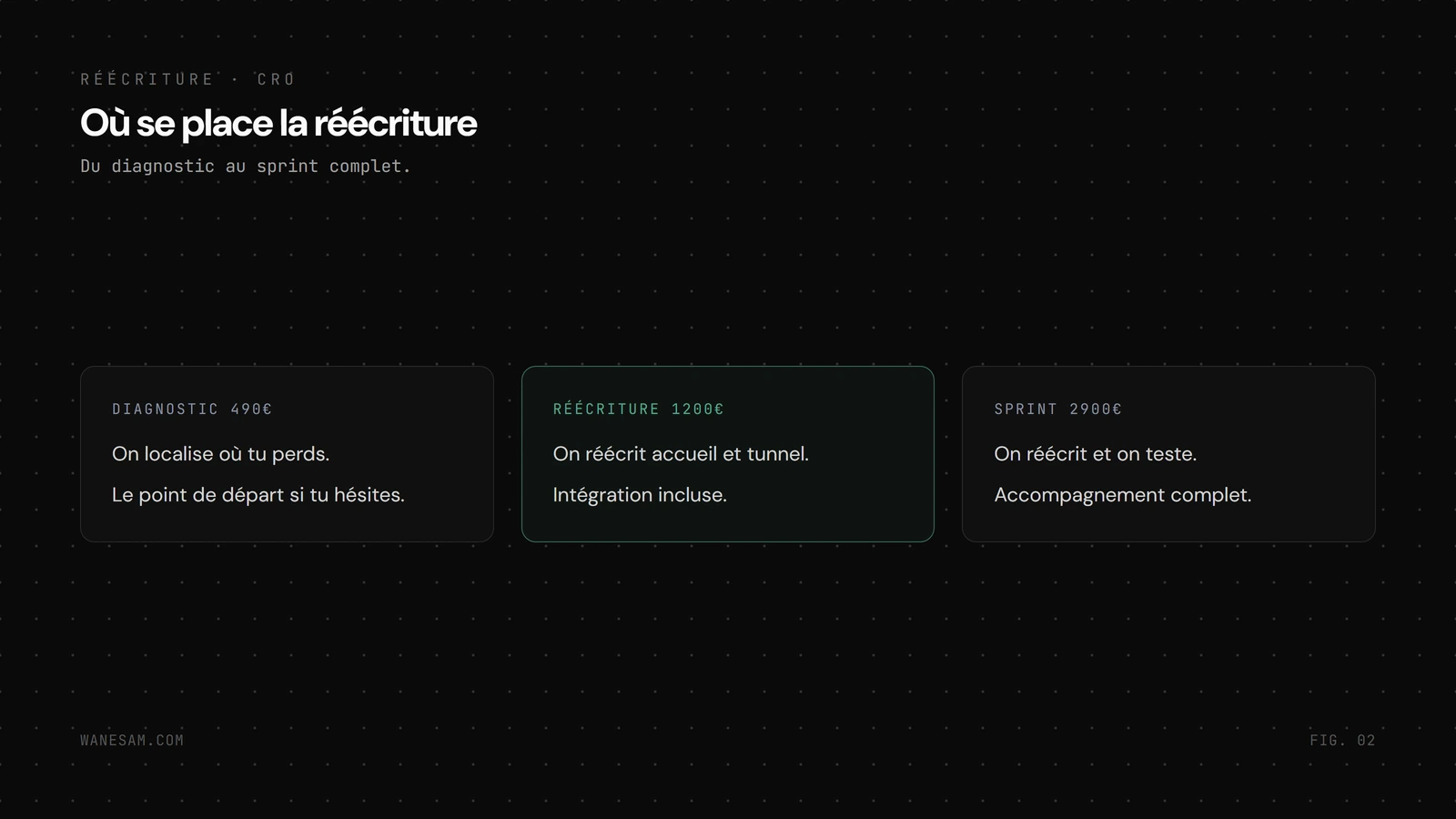Select the Diagnostic 490€ card
Viewport: 1456px width, 819px height.
click(x=287, y=454)
